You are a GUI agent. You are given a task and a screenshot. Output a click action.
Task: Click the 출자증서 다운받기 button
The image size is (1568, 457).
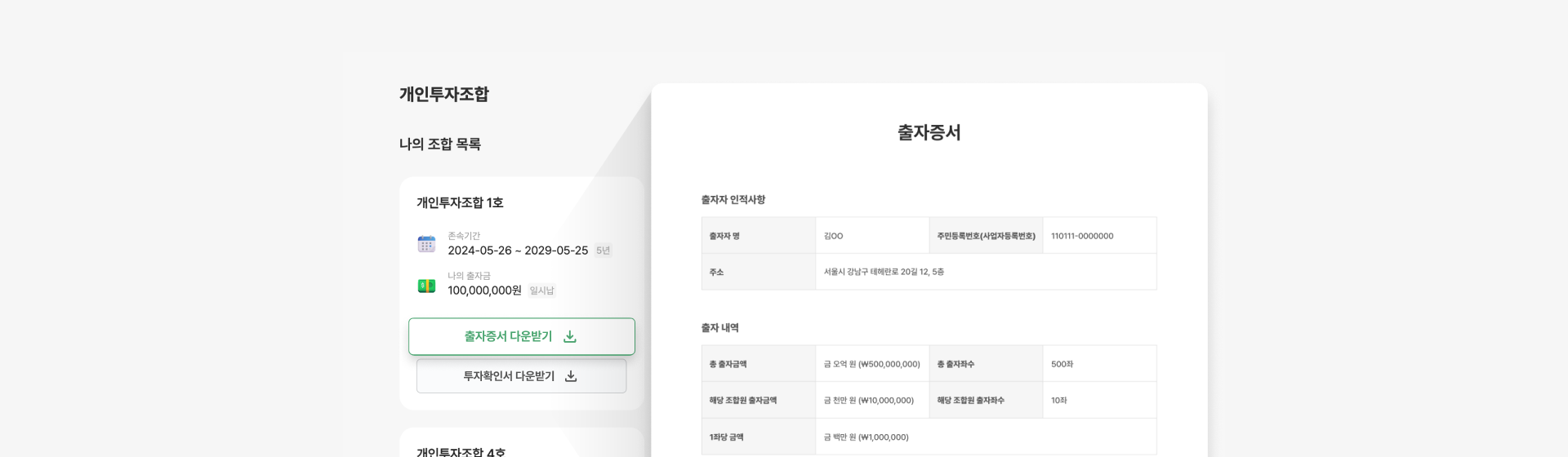pos(522,336)
